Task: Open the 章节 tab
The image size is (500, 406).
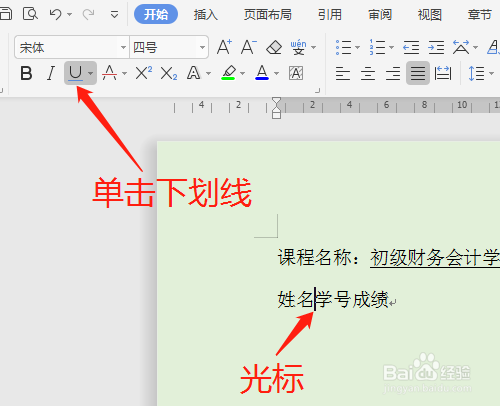Action: click(480, 15)
